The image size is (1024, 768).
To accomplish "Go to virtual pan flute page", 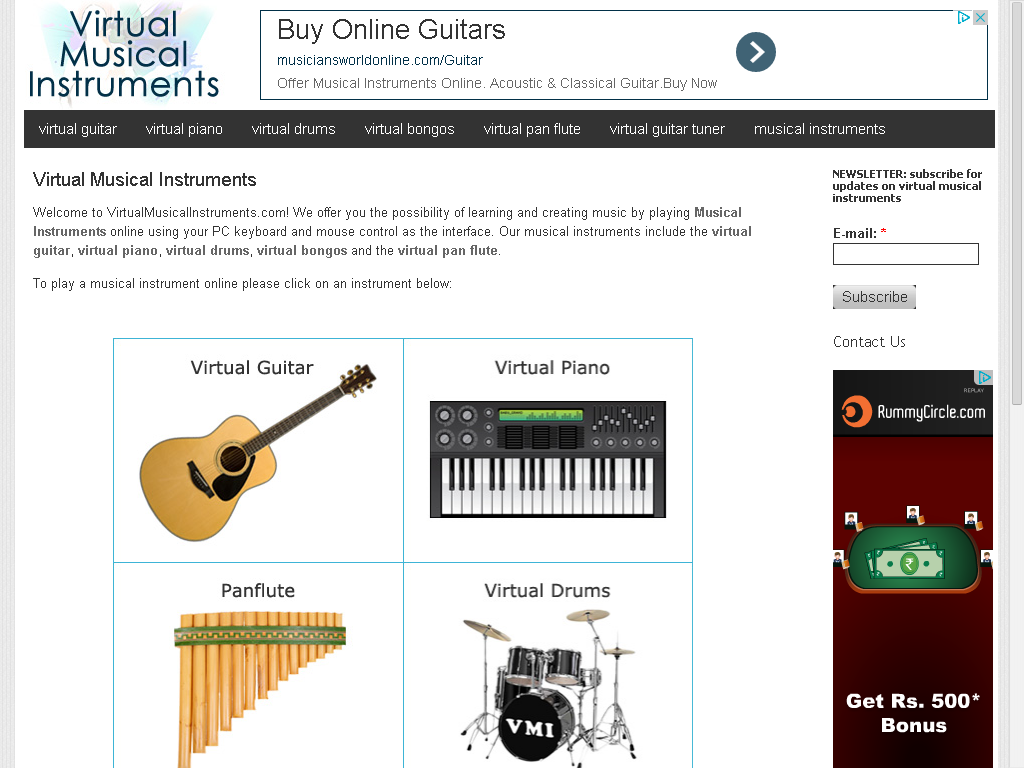I will (532, 129).
